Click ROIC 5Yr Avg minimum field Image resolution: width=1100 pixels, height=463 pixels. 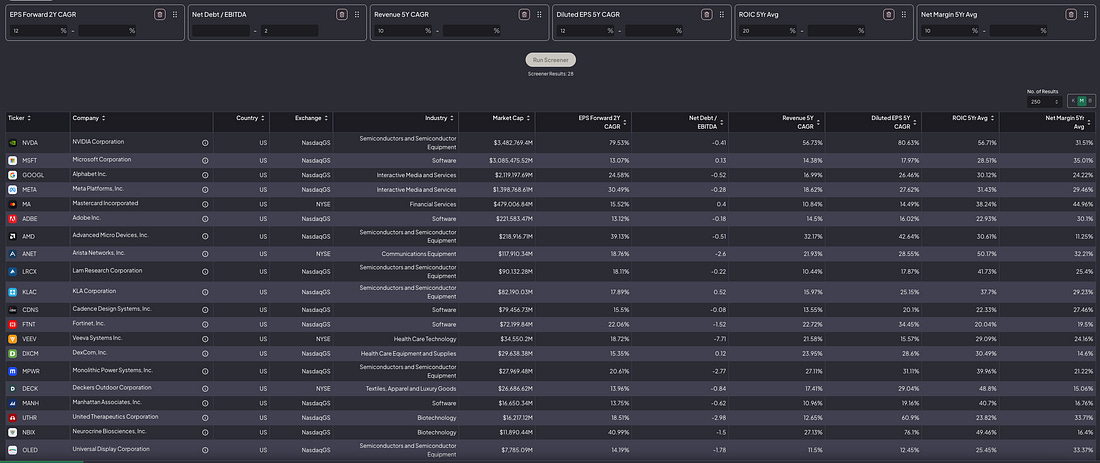pyautogui.click(x=768, y=31)
